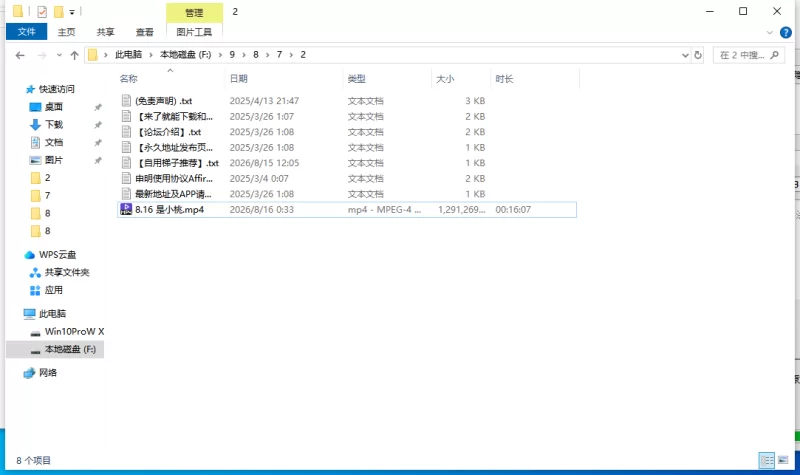
Task: Expand the ribbon with the chevron
Action: click(769, 33)
